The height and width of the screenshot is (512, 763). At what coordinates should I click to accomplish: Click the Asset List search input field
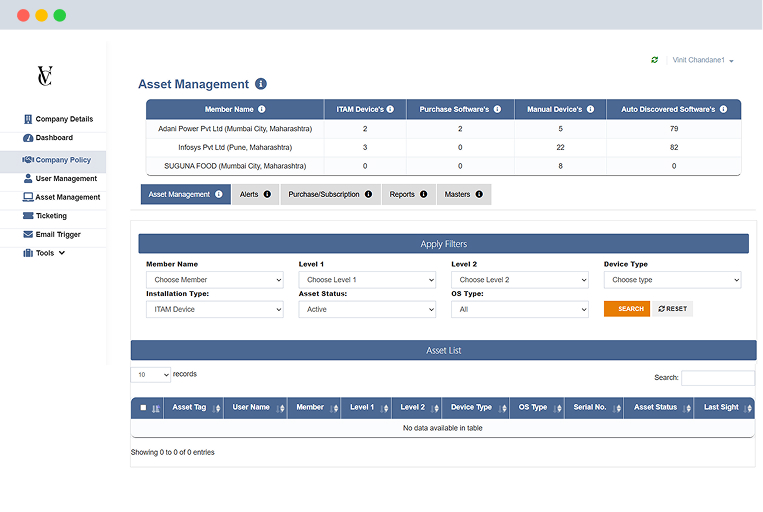click(717, 378)
